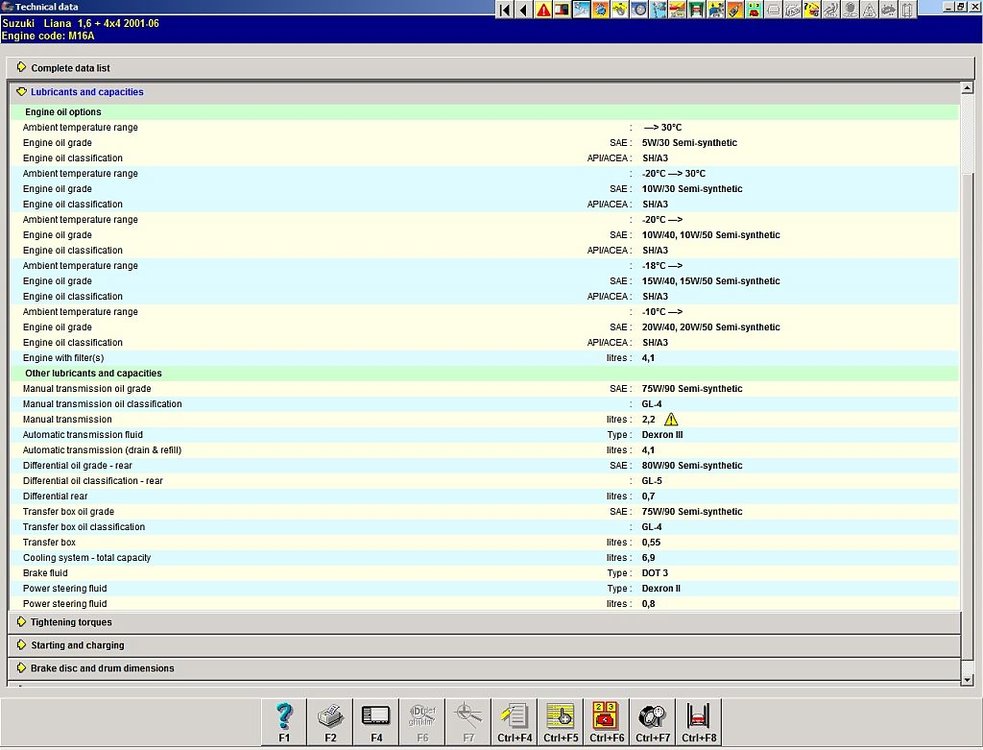Click the -18°C ambient temperature value
Screen dimensions: 983x750
(663, 265)
